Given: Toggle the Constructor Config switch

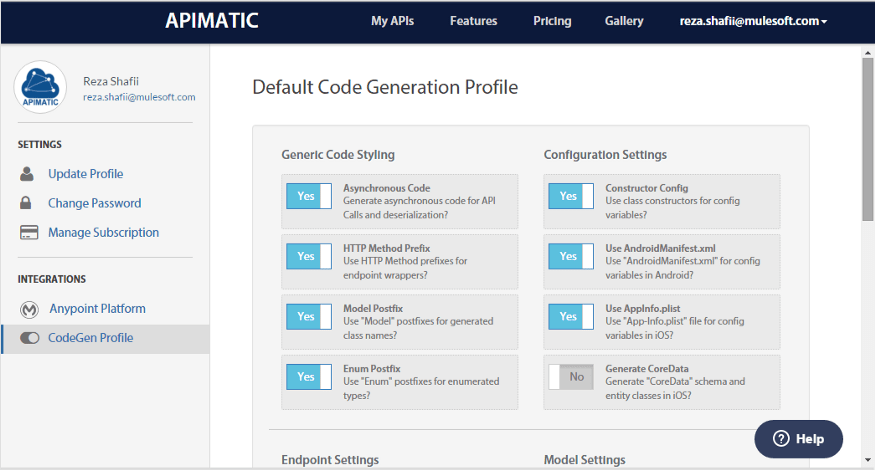Looking at the screenshot, I should (x=571, y=196).
